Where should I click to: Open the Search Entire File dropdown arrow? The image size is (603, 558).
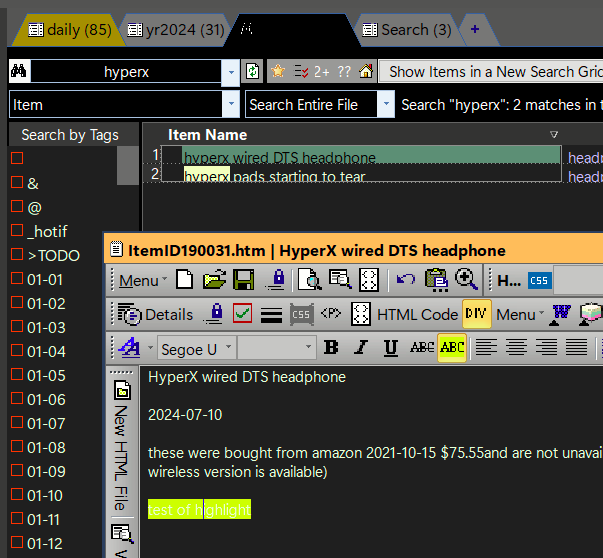(386, 104)
